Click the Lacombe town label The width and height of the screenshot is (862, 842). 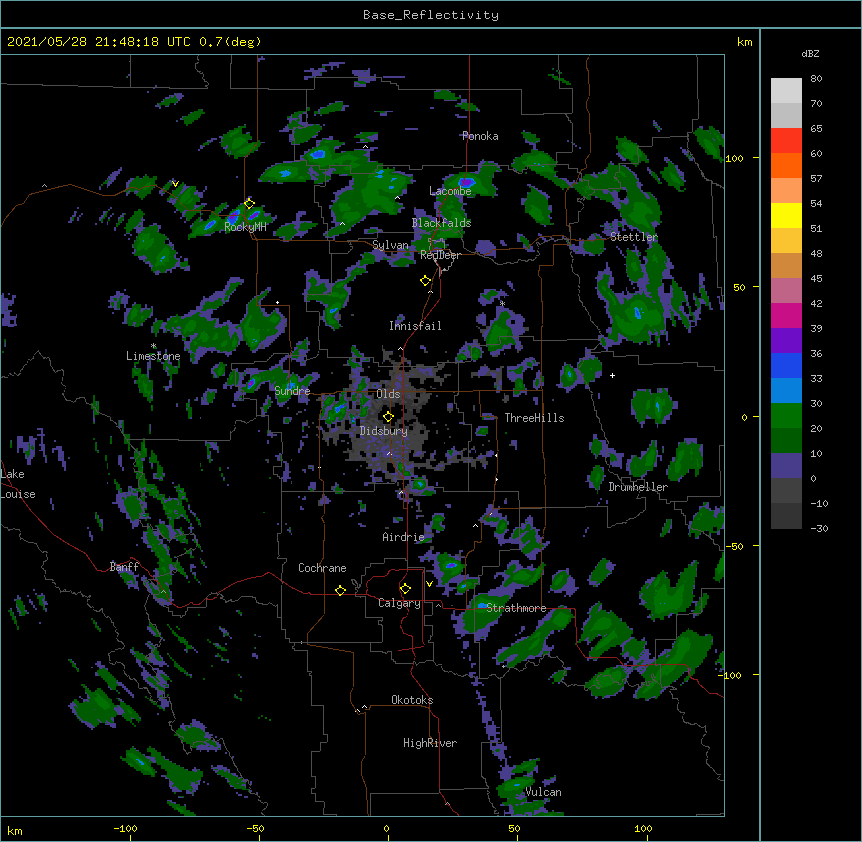[x=450, y=191]
